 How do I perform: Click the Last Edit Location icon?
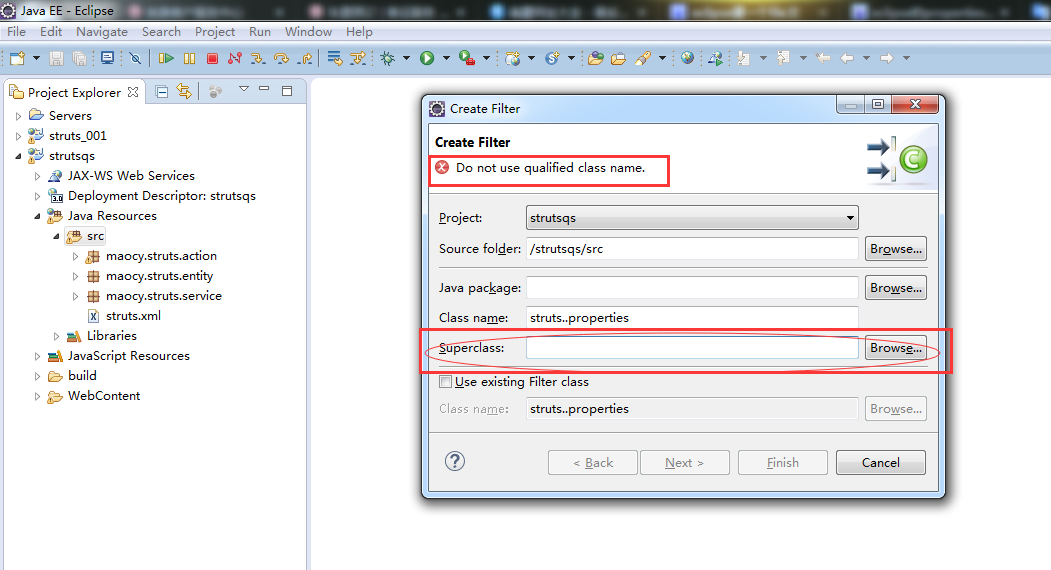click(823, 58)
